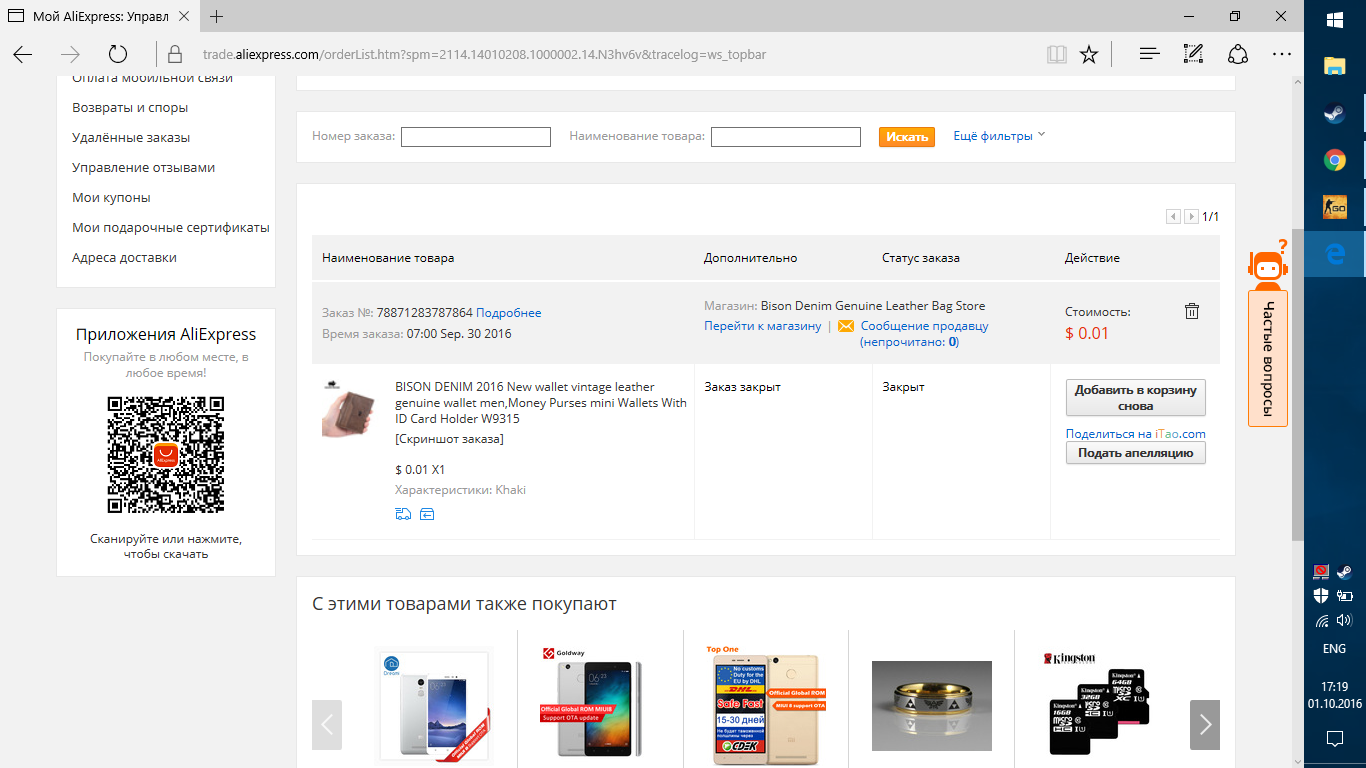
Task: Open Steam from the taskbar
Action: tap(1334, 113)
